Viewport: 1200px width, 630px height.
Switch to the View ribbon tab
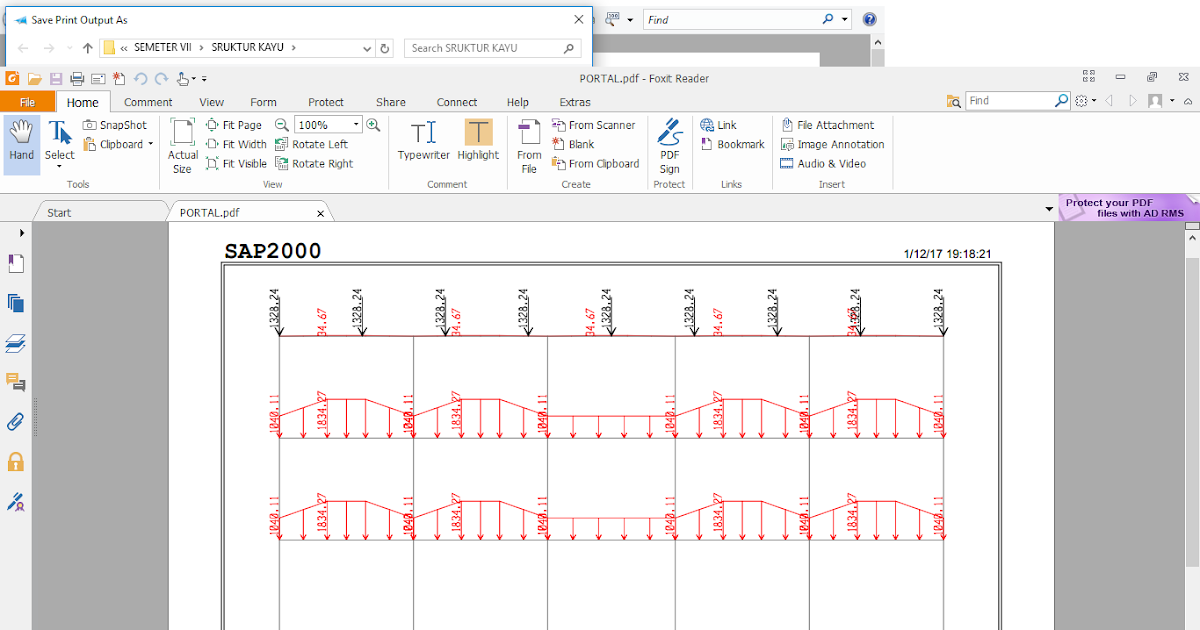pos(211,102)
